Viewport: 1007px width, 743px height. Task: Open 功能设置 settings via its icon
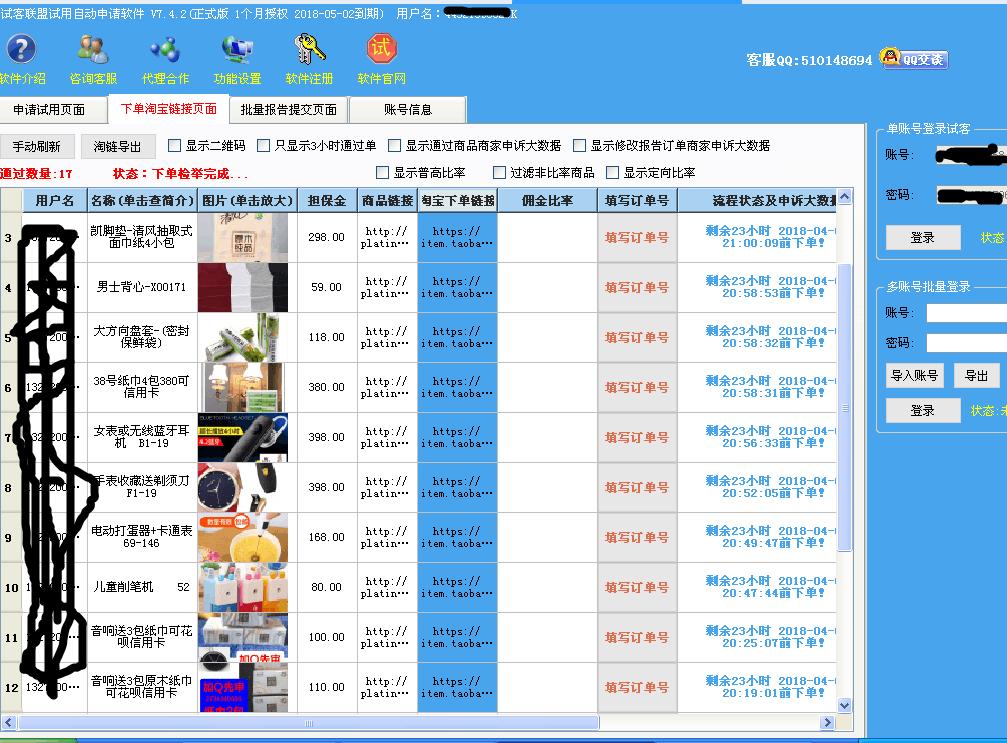[234, 52]
